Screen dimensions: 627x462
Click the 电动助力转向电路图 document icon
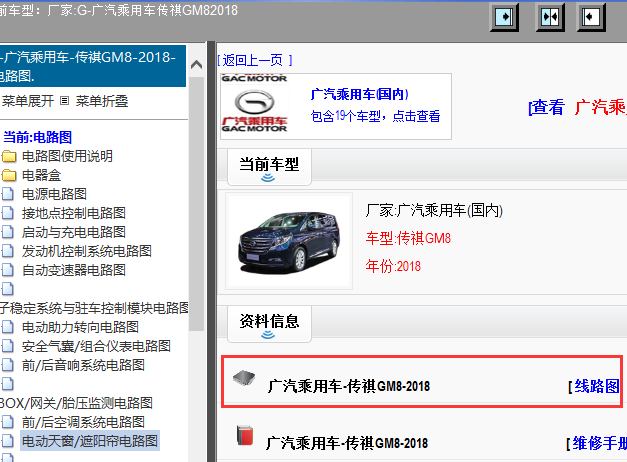tap(8, 327)
